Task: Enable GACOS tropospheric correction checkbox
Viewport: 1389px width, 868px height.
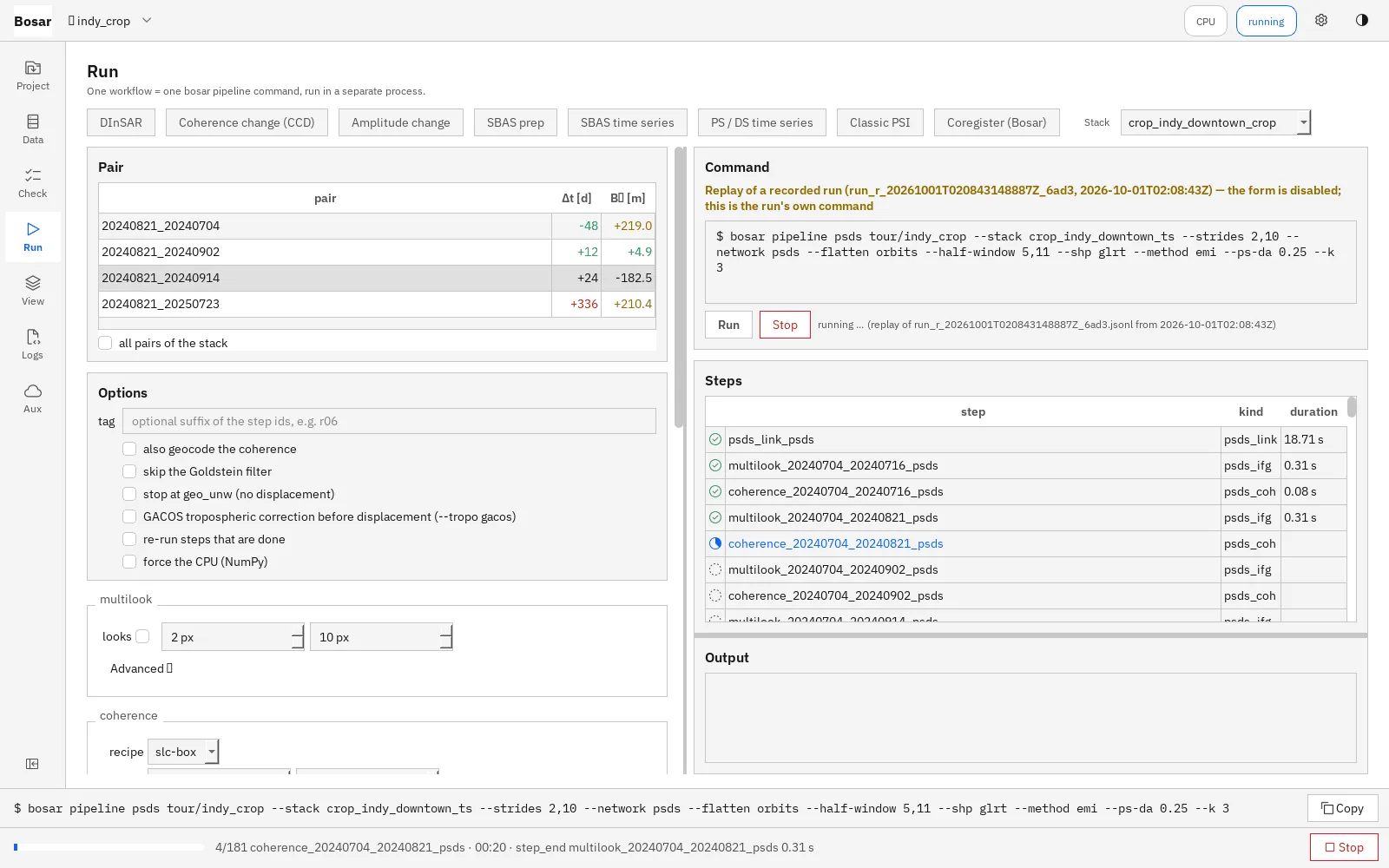Action: pyautogui.click(x=129, y=516)
